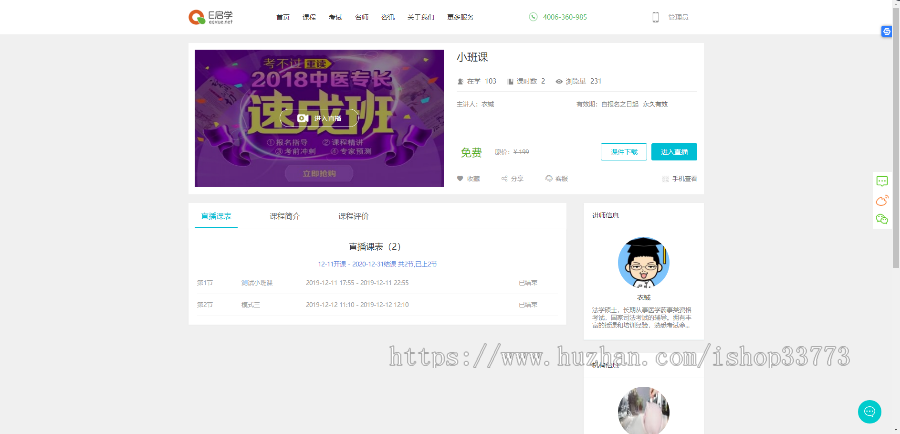Click the teacher biography paragraph
The width and height of the screenshot is (900, 434).
(643, 317)
